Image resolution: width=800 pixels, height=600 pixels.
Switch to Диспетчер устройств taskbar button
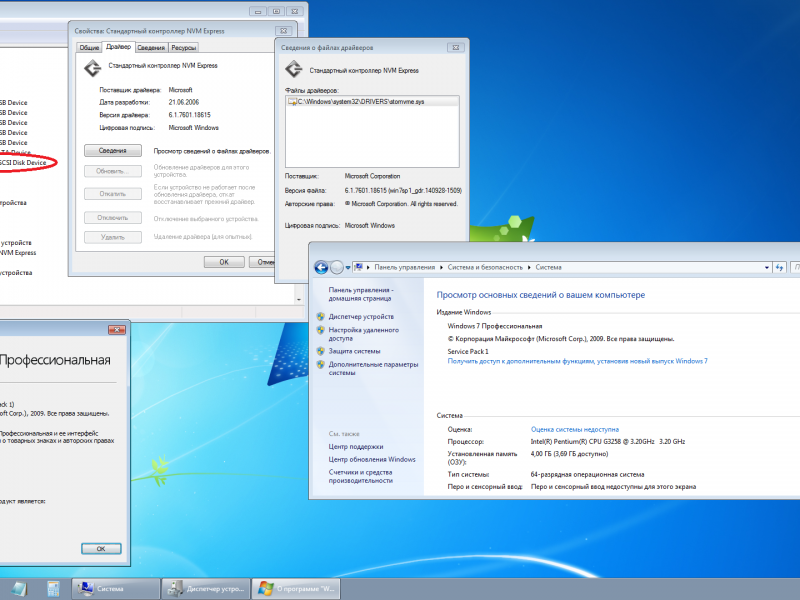[x=206, y=588]
